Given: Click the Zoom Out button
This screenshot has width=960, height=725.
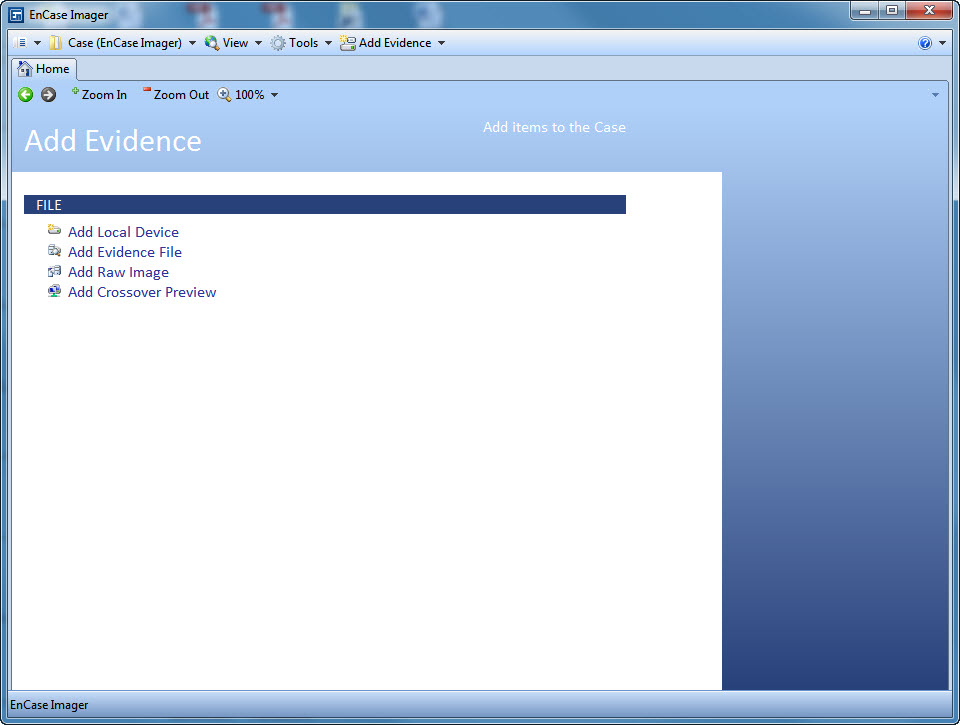Looking at the screenshot, I should tap(176, 95).
